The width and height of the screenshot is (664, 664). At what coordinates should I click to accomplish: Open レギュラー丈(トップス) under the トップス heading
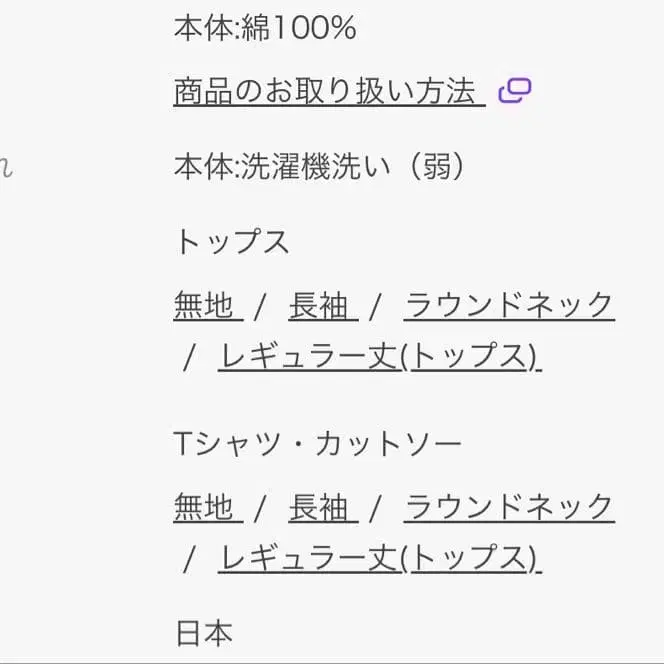[x=379, y=357]
